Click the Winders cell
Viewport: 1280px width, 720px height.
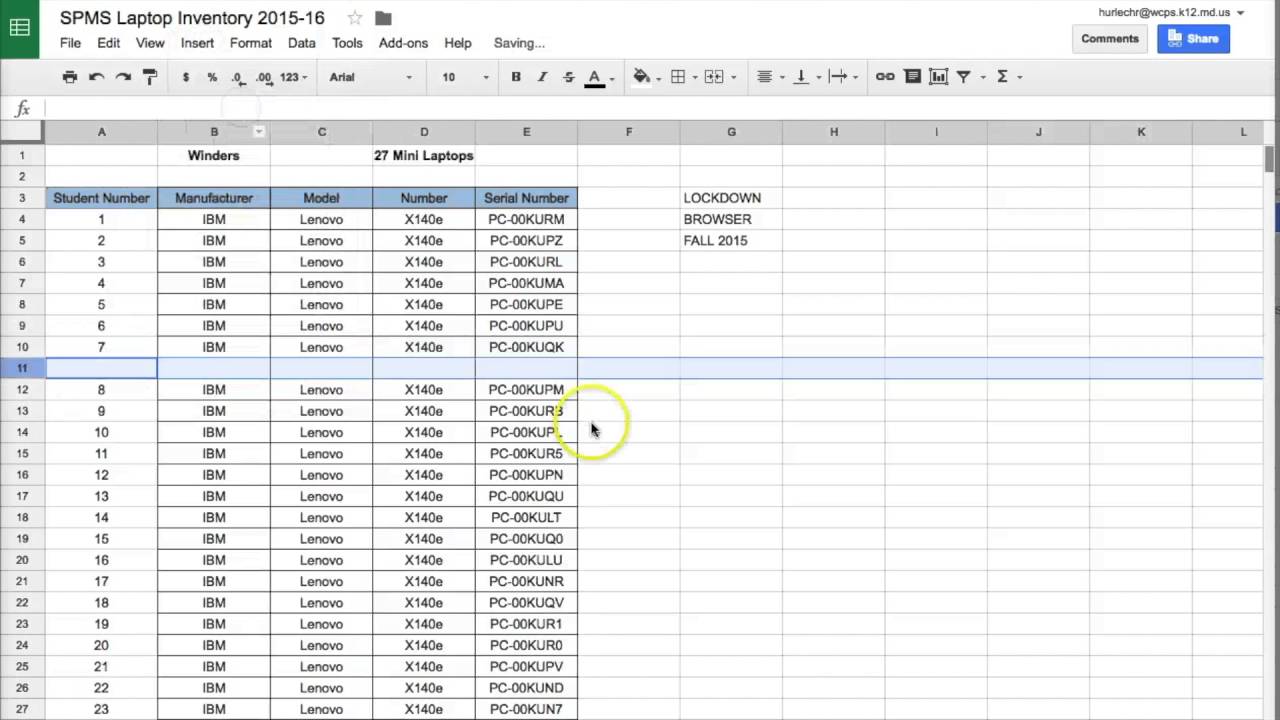[214, 156]
